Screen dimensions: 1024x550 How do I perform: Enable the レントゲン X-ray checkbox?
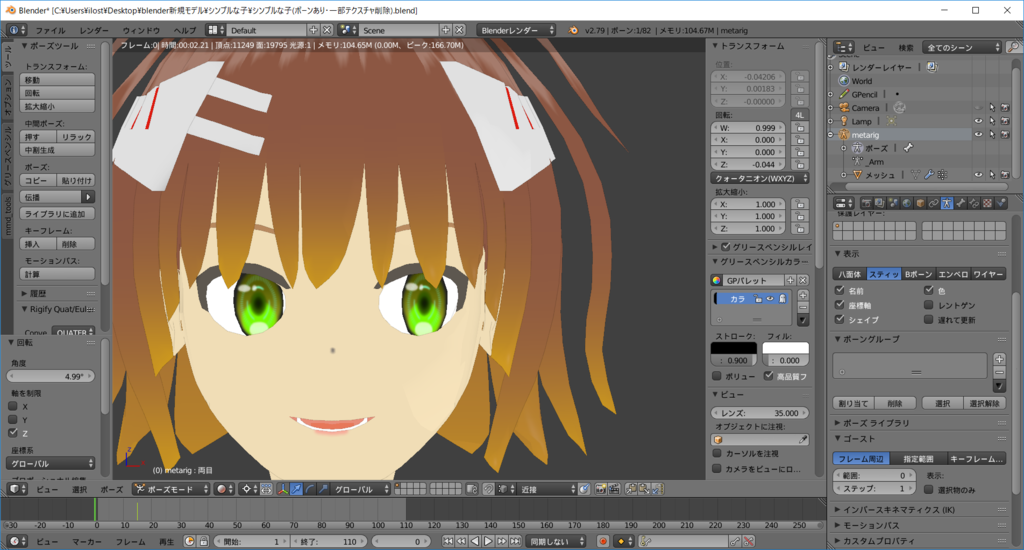click(x=929, y=305)
